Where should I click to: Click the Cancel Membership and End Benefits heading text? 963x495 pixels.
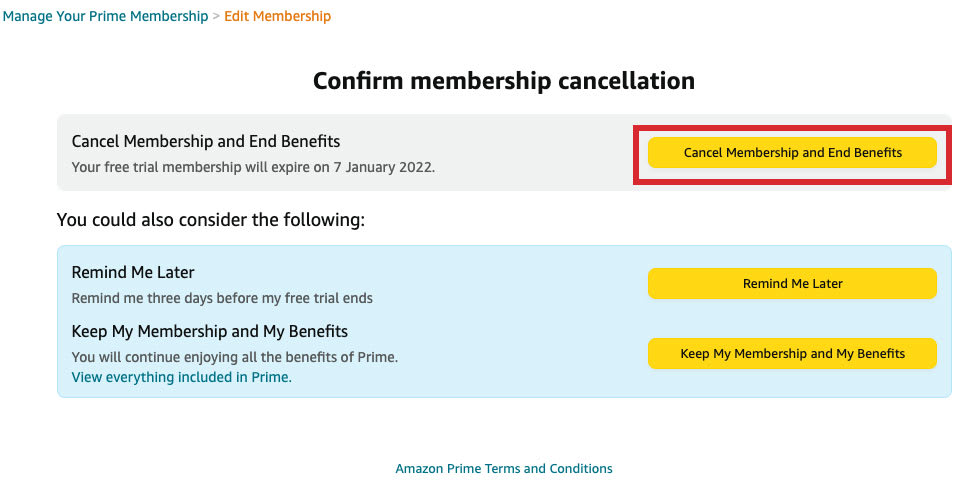tap(206, 142)
